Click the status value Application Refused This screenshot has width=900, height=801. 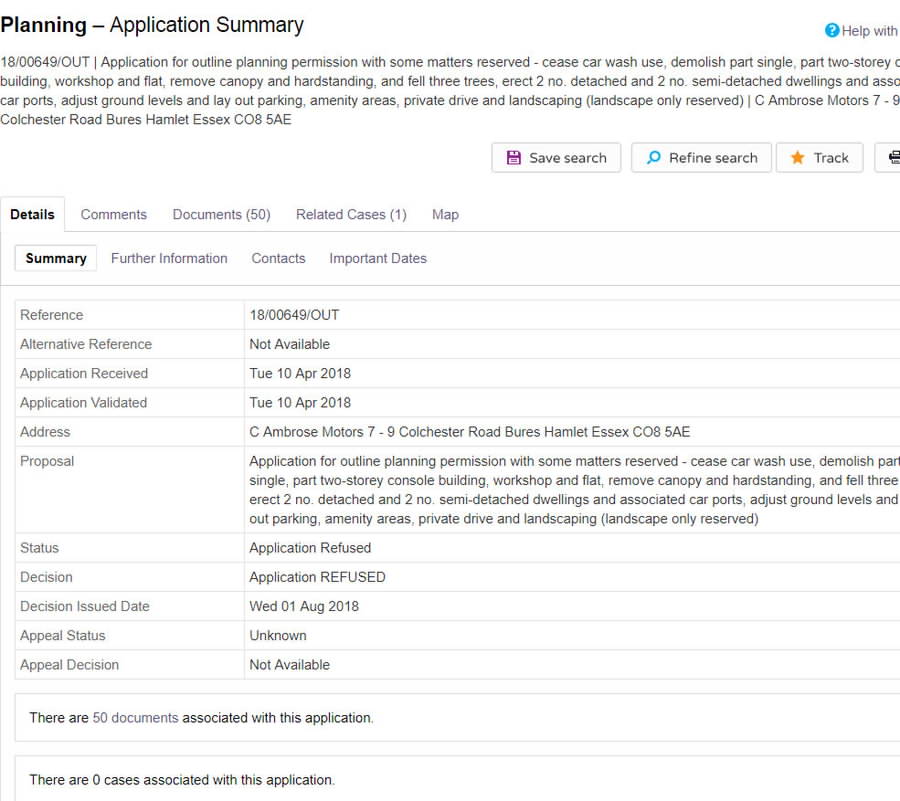[310, 548]
